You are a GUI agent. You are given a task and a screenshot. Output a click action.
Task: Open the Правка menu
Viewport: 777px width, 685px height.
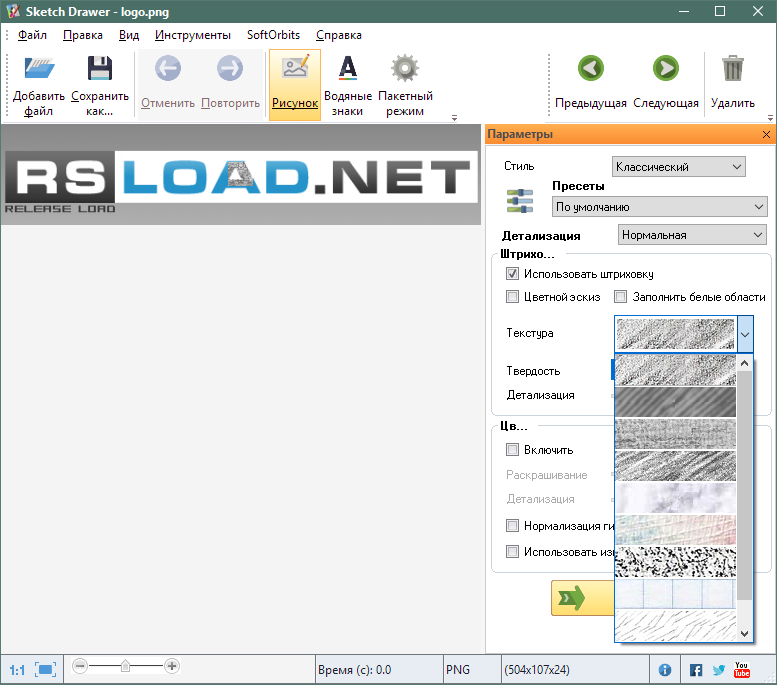point(83,35)
